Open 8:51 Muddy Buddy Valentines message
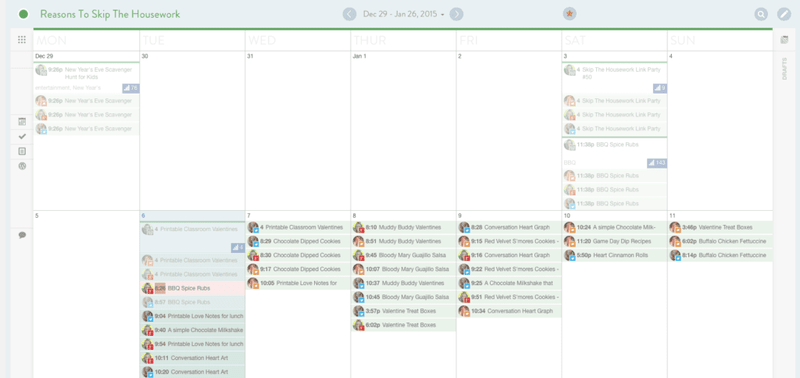The height and width of the screenshot is (378, 800). click(x=404, y=241)
